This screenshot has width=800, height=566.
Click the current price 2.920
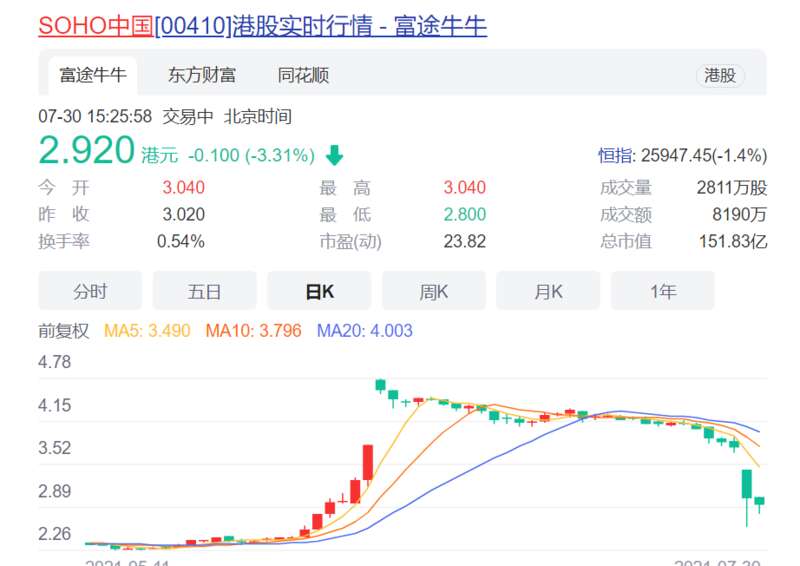click(x=86, y=151)
